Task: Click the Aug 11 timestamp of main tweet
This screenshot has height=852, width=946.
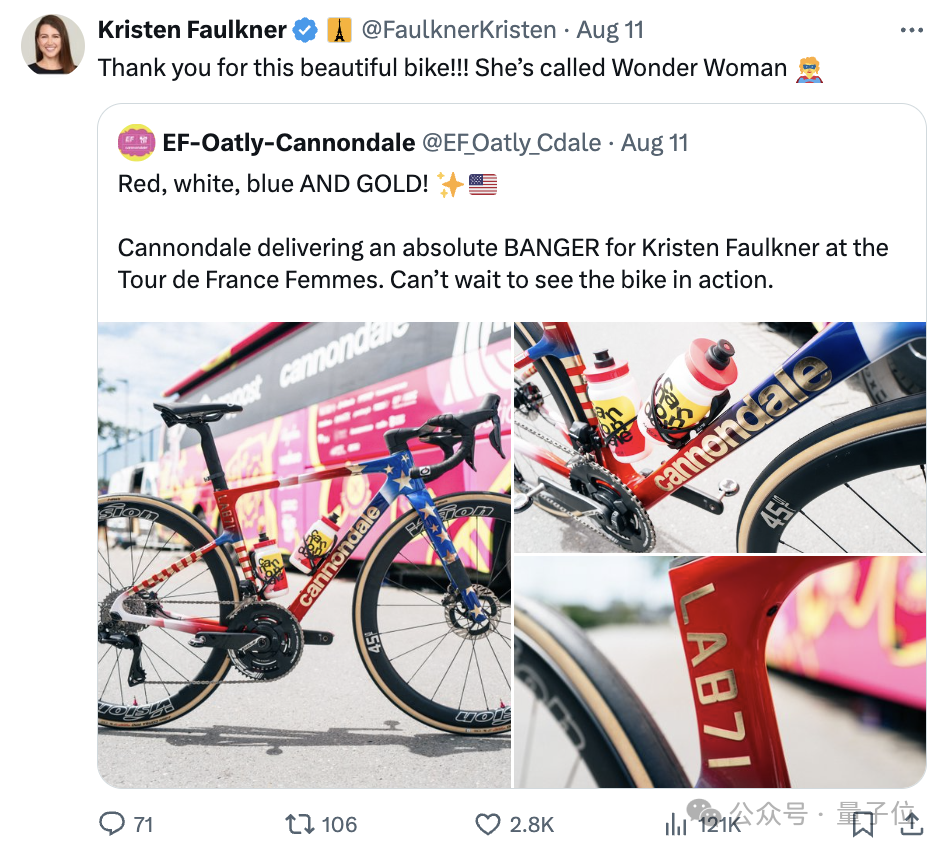Action: click(x=610, y=30)
